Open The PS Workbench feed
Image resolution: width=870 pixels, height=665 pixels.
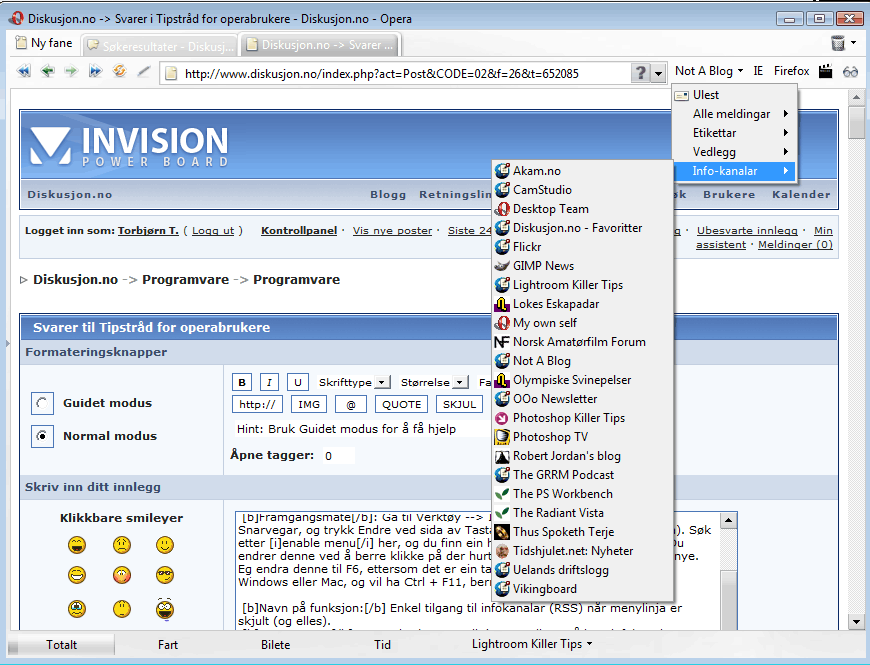583,494
